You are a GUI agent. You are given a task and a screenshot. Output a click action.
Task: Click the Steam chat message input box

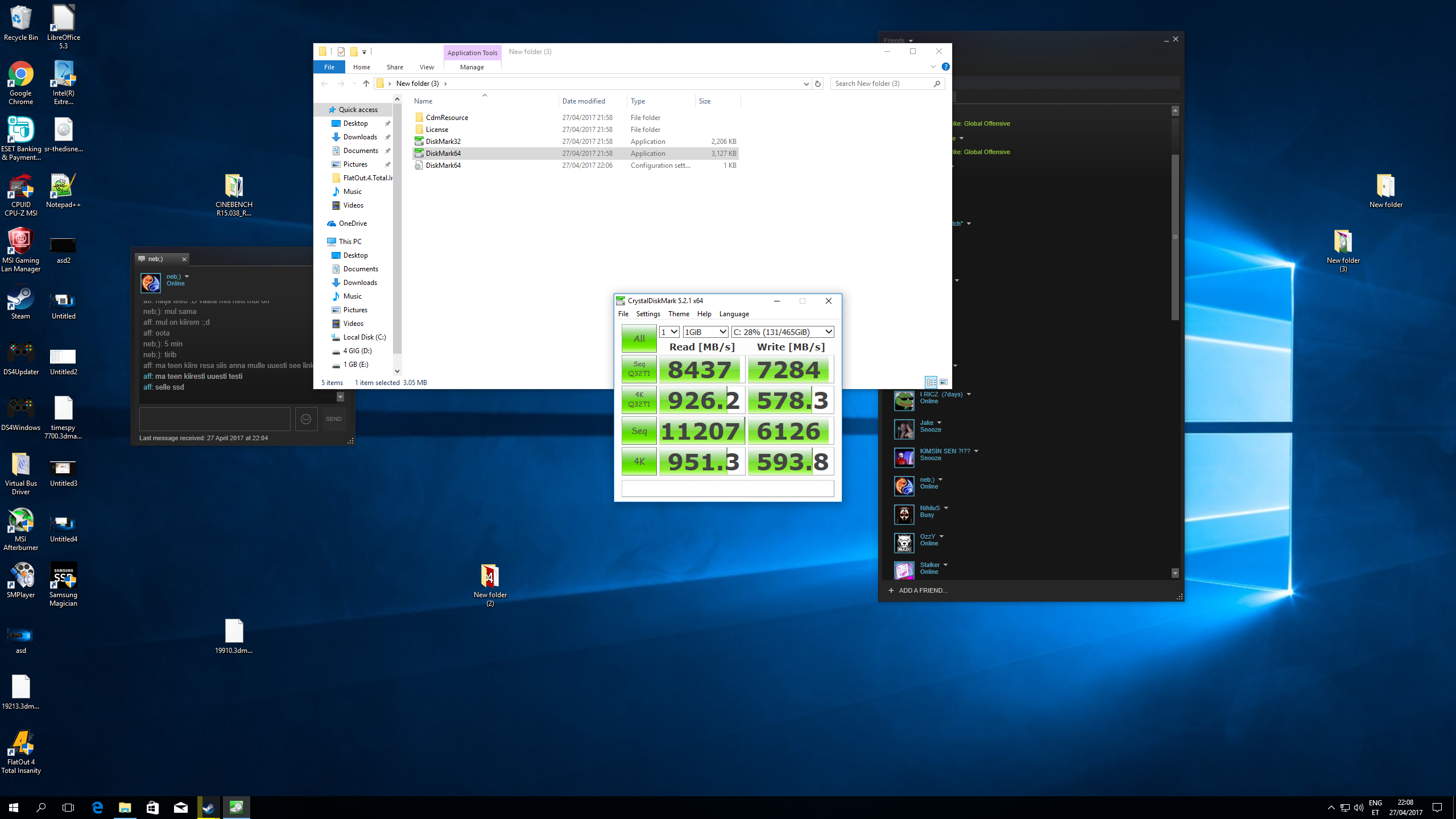[x=215, y=419]
